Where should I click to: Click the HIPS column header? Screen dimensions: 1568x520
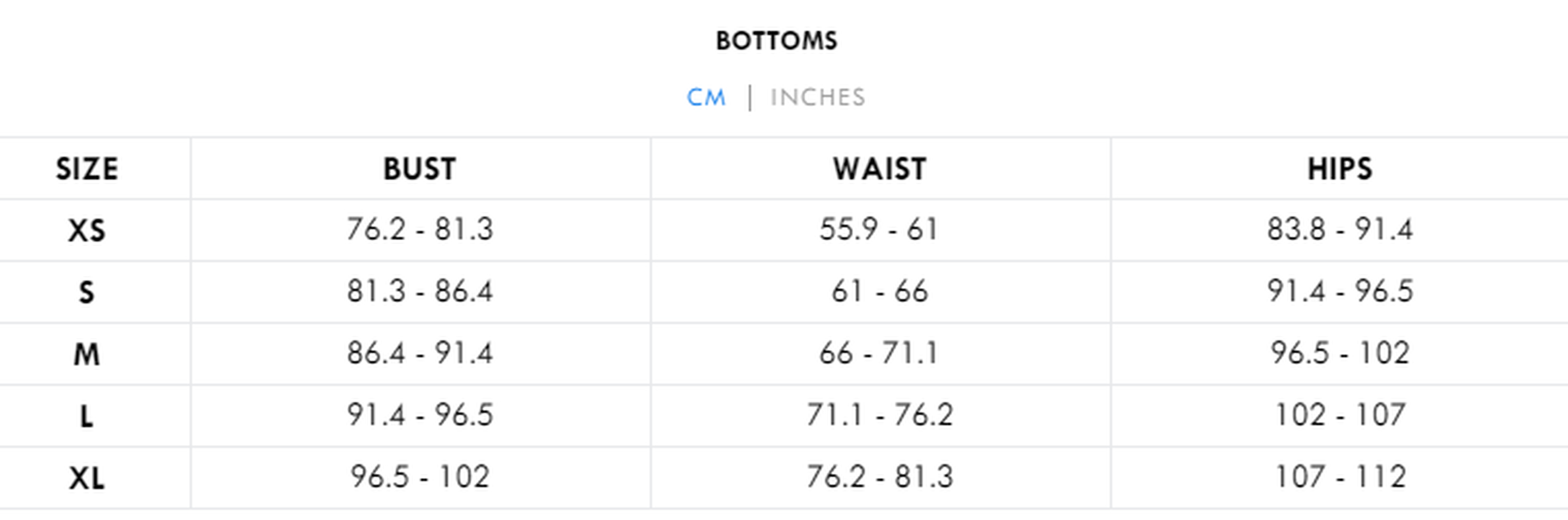click(x=1340, y=169)
